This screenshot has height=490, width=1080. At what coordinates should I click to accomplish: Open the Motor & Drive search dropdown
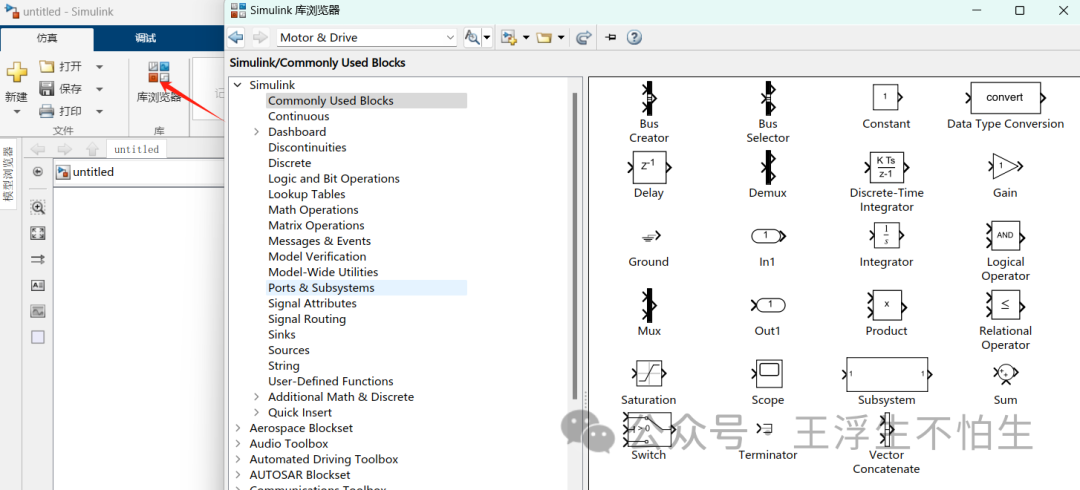coord(450,37)
